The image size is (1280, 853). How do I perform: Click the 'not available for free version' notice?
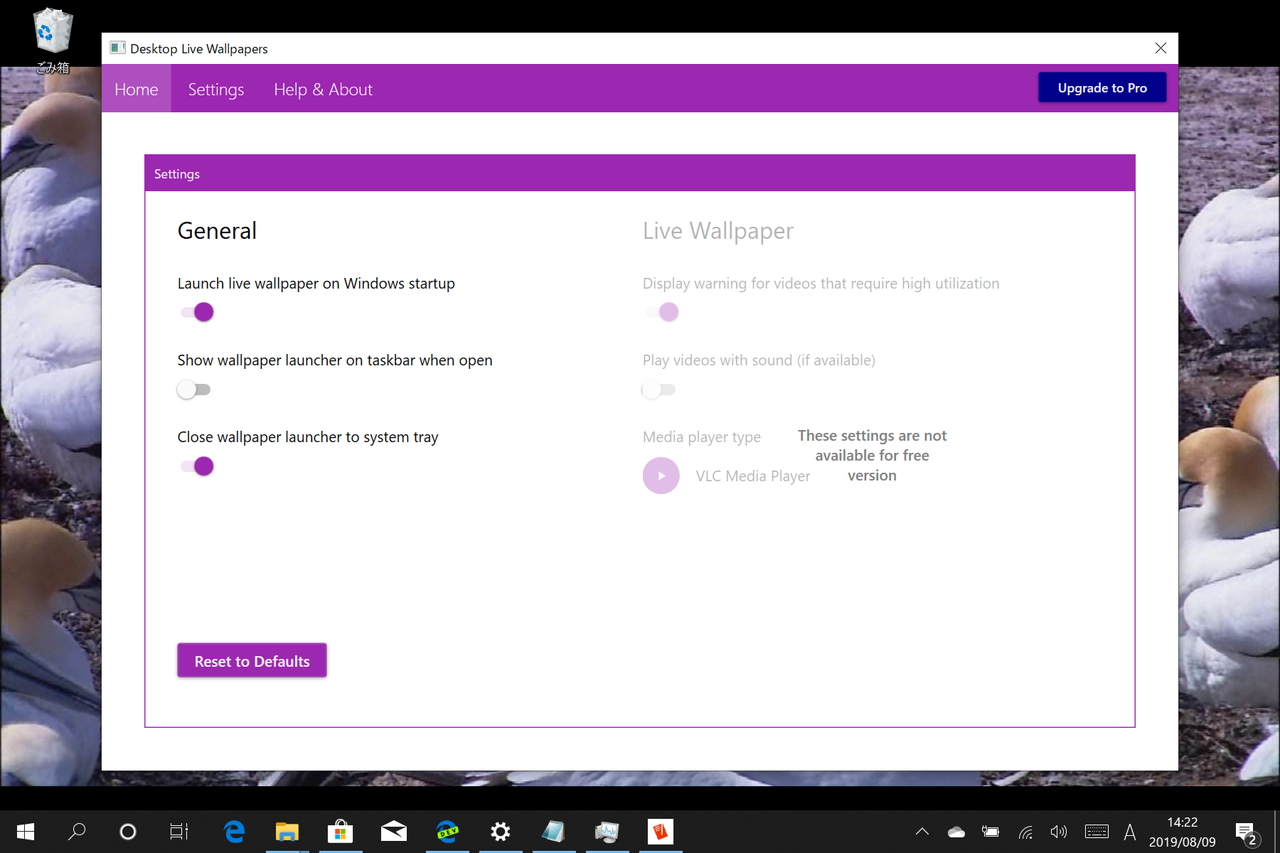pyautogui.click(x=872, y=456)
